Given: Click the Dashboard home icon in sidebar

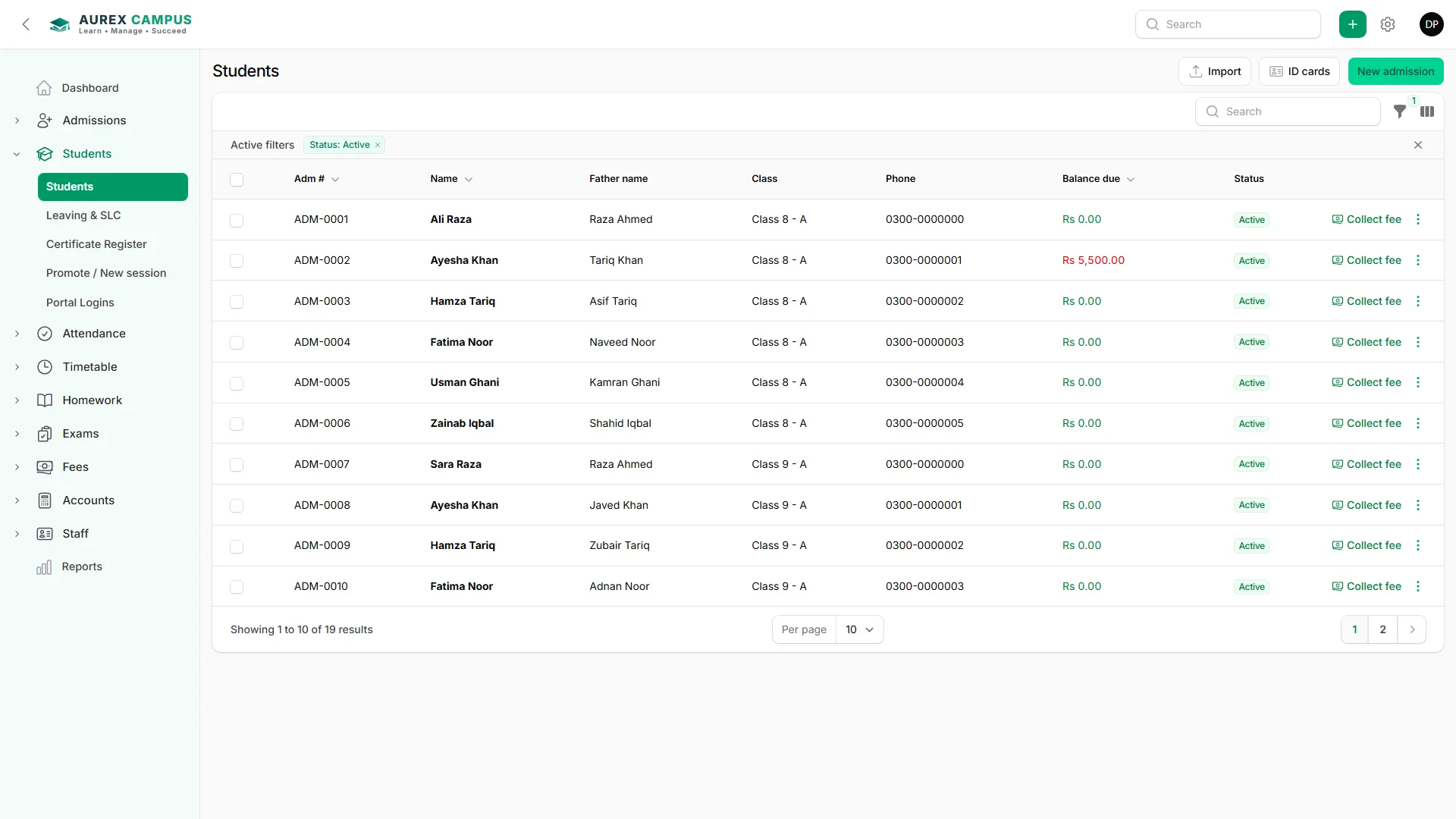Looking at the screenshot, I should pos(45,88).
